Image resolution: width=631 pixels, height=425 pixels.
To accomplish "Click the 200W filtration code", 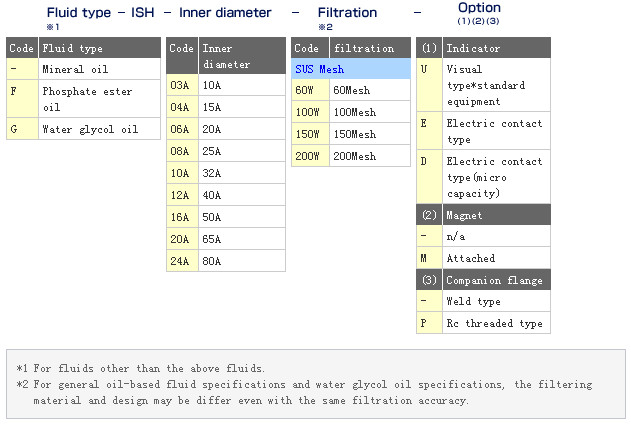I will (305, 156).
